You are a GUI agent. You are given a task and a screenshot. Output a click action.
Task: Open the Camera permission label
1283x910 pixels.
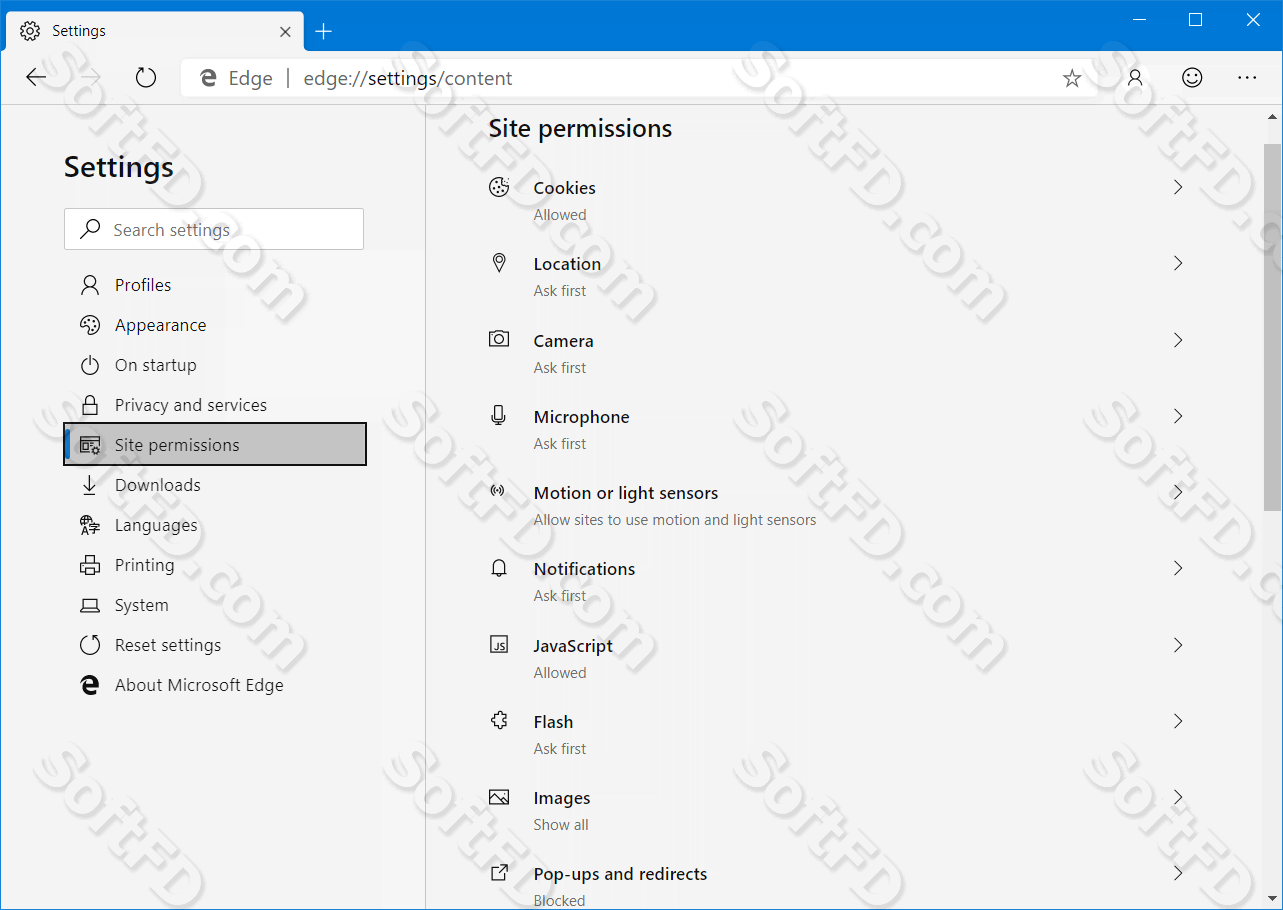point(563,341)
